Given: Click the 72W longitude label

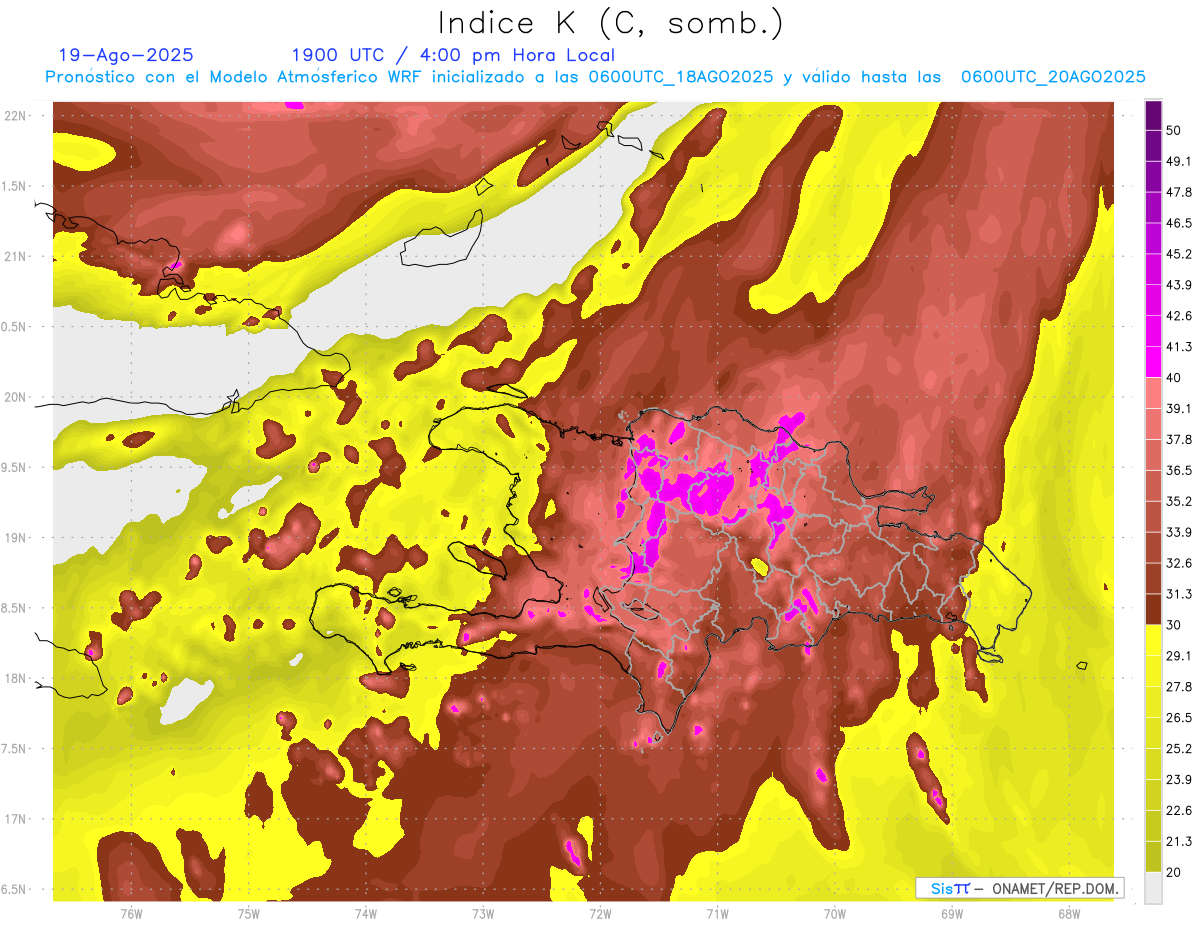Looking at the screenshot, I should click(600, 914).
